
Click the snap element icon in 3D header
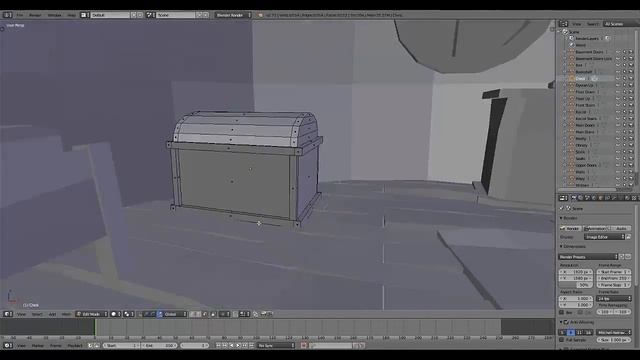244,314
